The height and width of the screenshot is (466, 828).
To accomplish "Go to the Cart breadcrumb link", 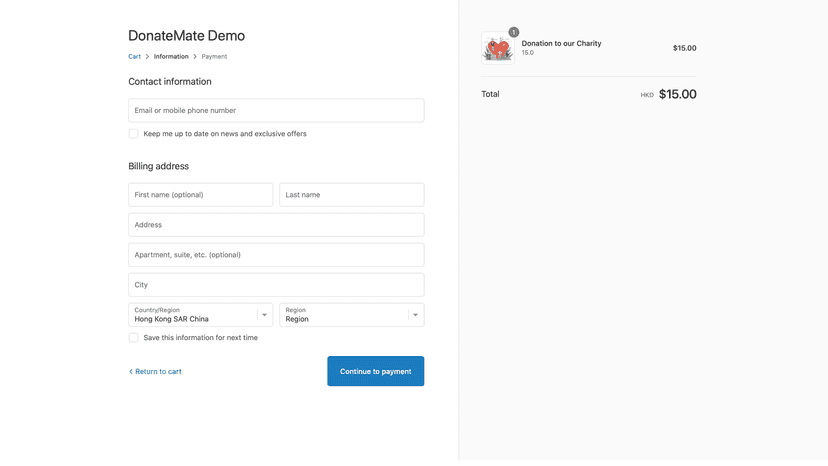I will tap(134, 57).
